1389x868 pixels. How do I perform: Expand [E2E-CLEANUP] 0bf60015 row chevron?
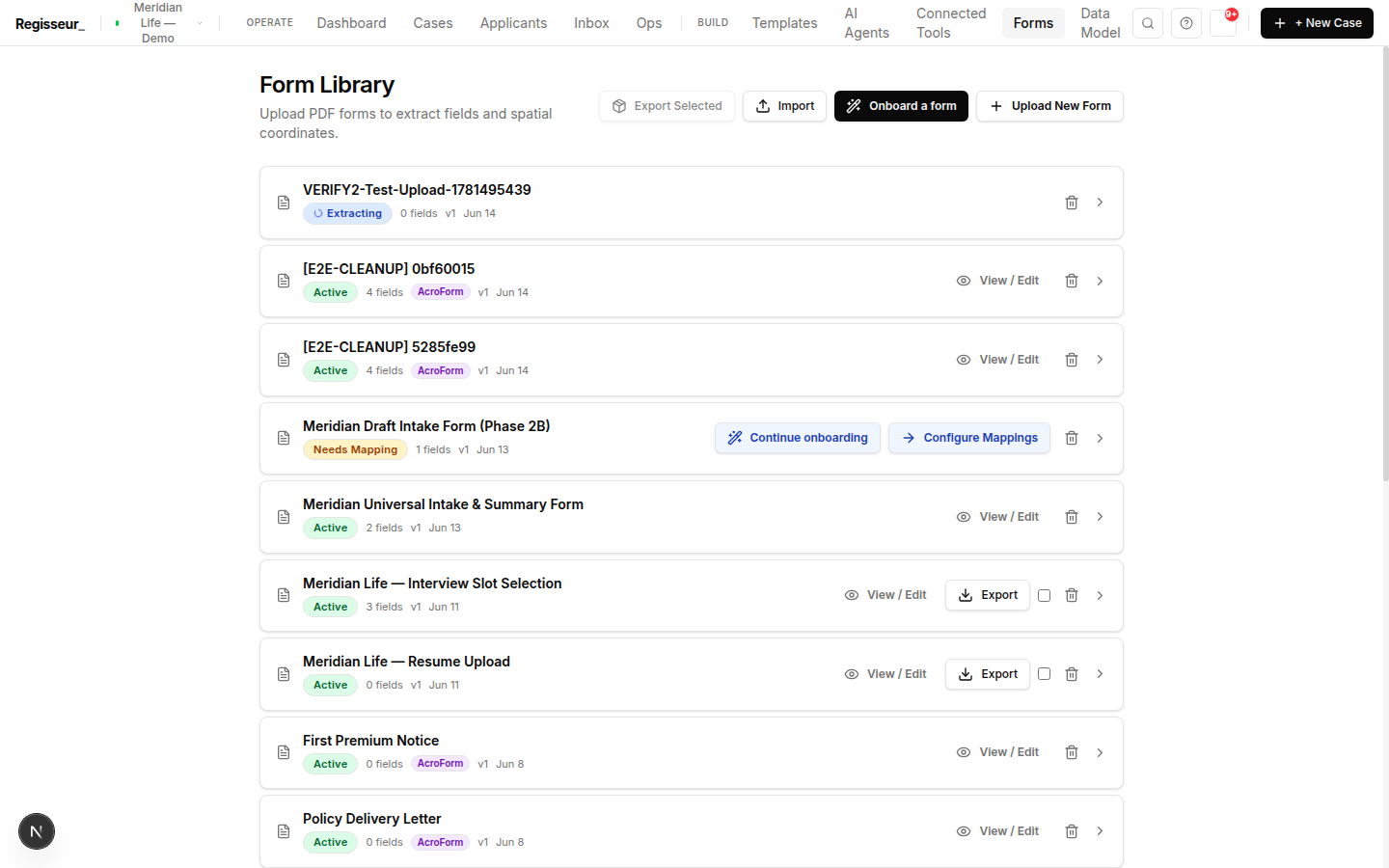pos(1100,281)
